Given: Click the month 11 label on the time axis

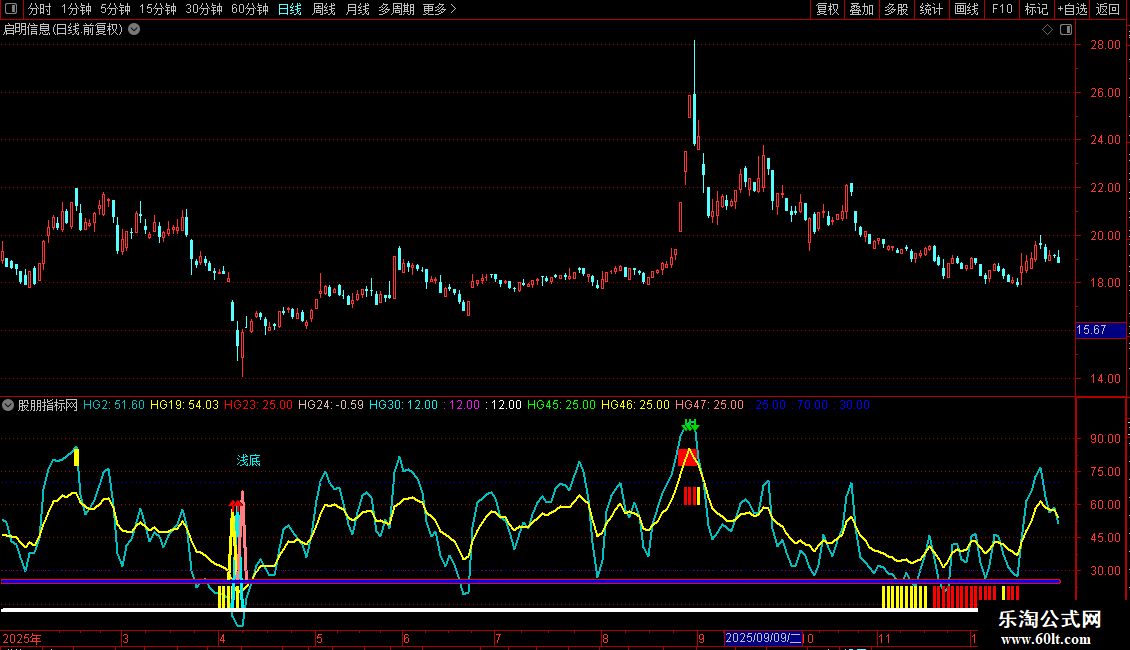Looking at the screenshot, I should pyautogui.click(x=884, y=638).
